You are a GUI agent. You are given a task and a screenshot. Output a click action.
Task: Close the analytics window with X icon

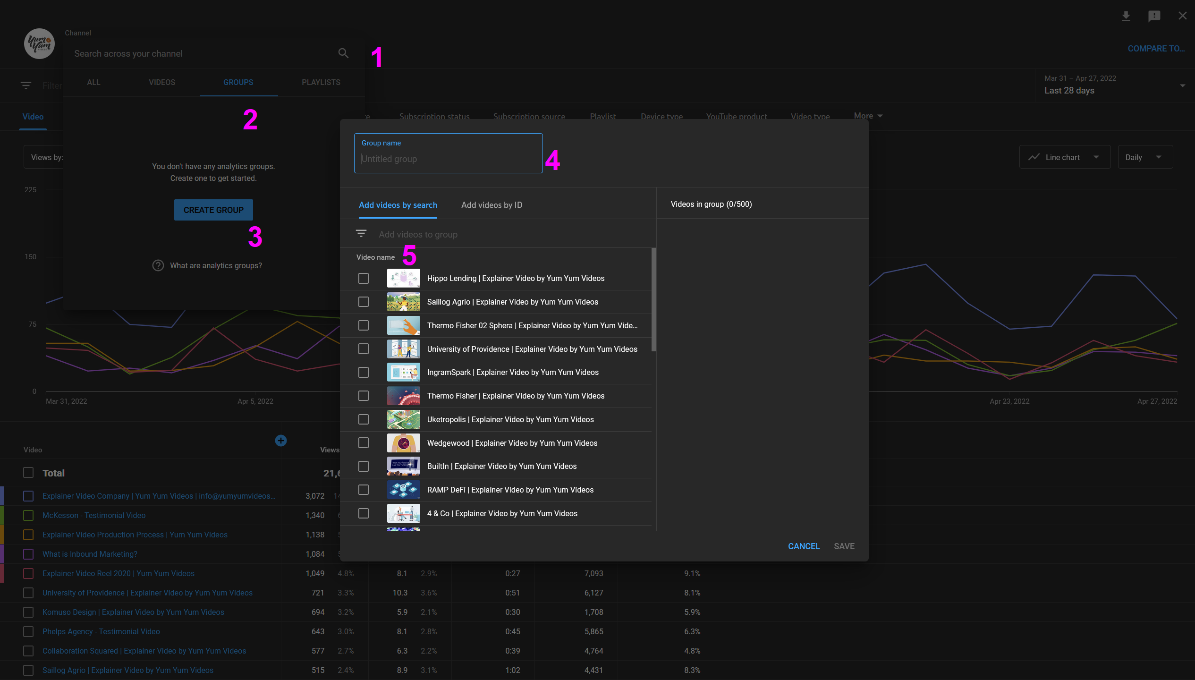(x=1182, y=16)
